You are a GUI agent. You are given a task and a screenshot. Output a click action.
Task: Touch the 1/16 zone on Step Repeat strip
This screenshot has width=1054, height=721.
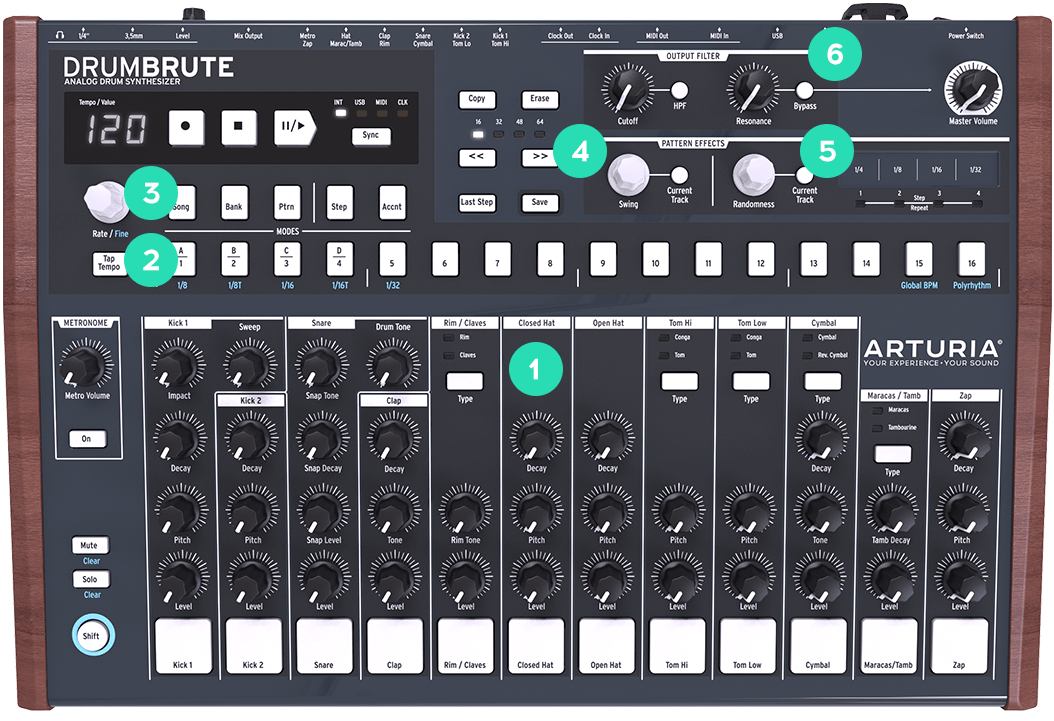pos(936,169)
